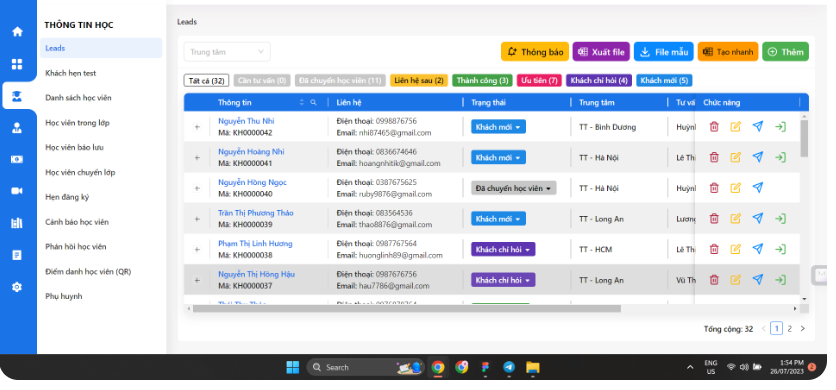This screenshot has width=836, height=390.
Task: Click green arrow icon for Nguyễn Thị Hồng Hậu
Action: point(780,280)
